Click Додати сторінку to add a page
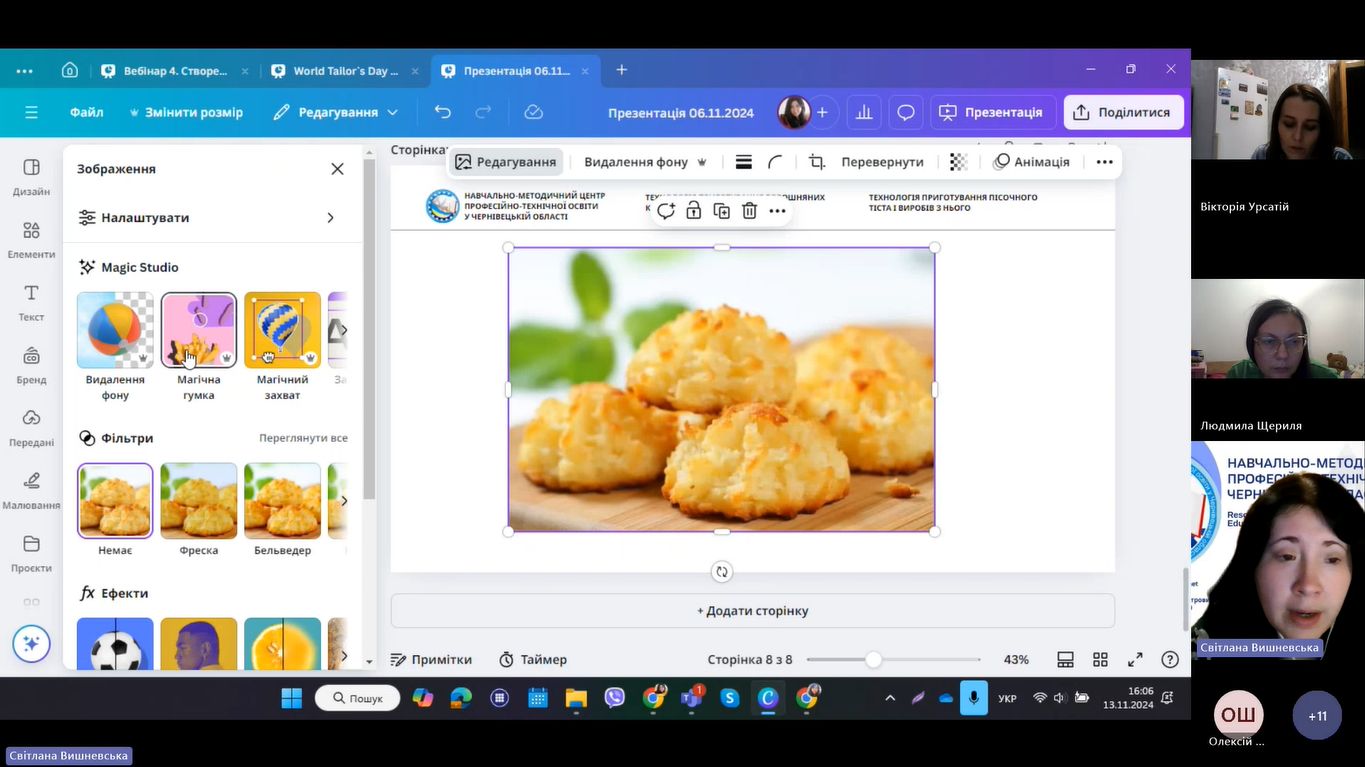This screenshot has height=767, width=1365. pos(752,611)
